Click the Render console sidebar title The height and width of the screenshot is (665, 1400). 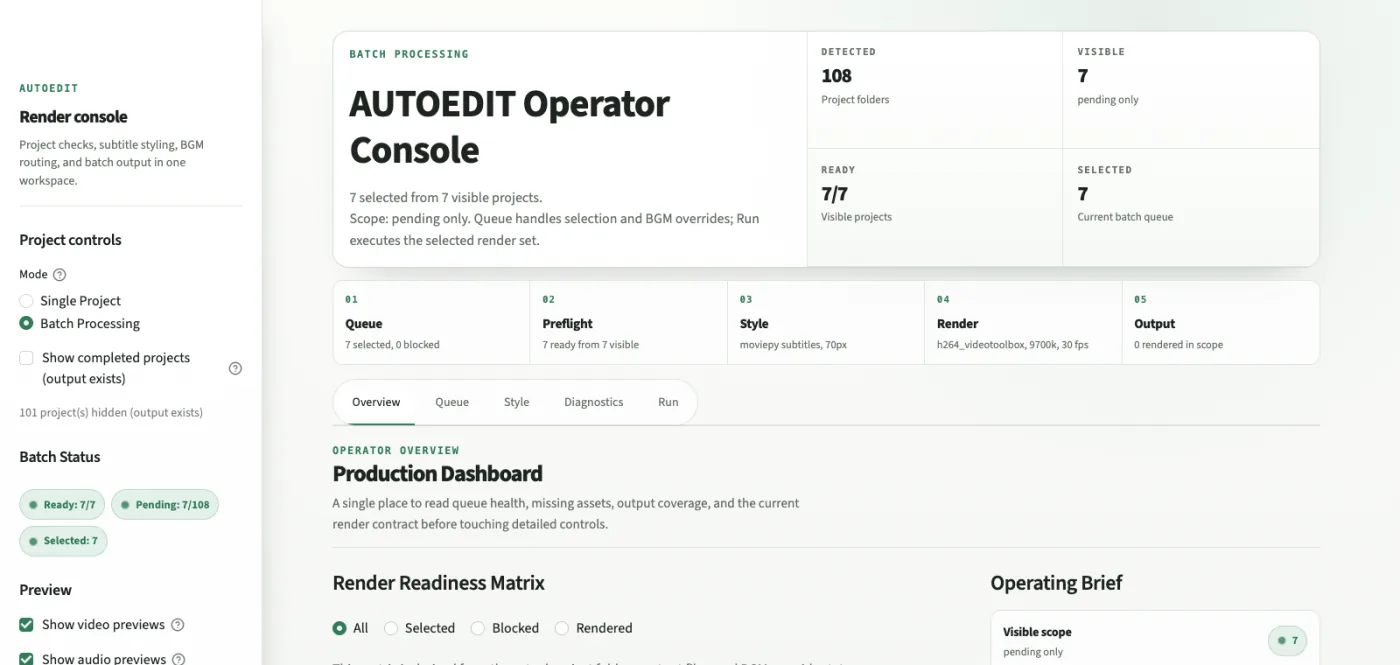(x=73, y=117)
